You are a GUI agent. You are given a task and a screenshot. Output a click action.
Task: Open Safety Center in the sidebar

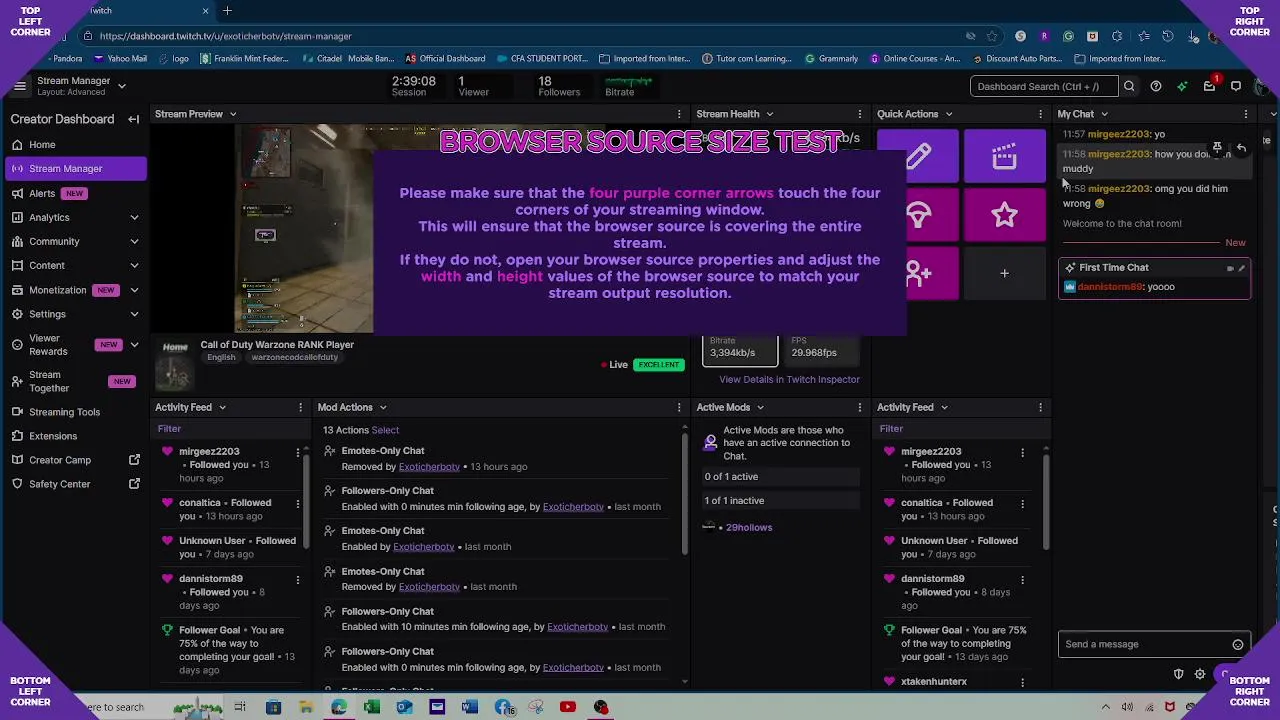75,484
